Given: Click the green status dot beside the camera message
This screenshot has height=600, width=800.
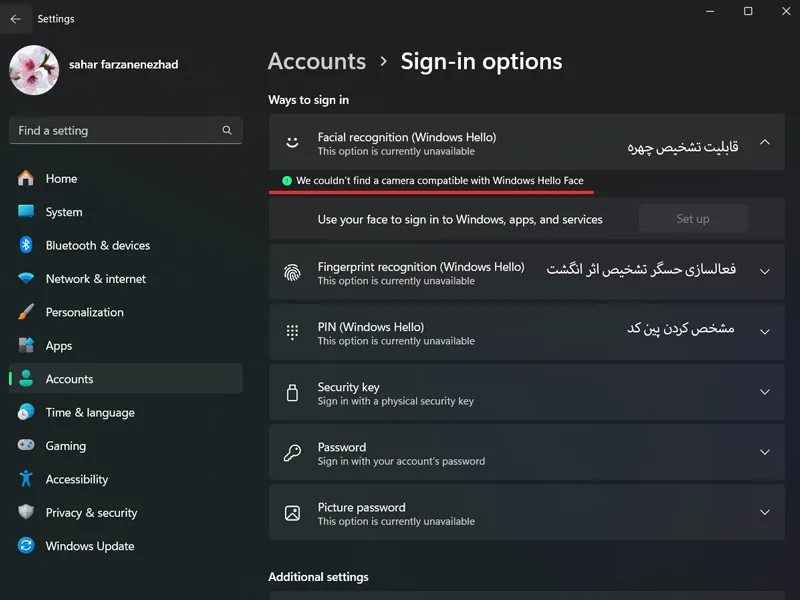Looking at the screenshot, I should click(x=287, y=181).
